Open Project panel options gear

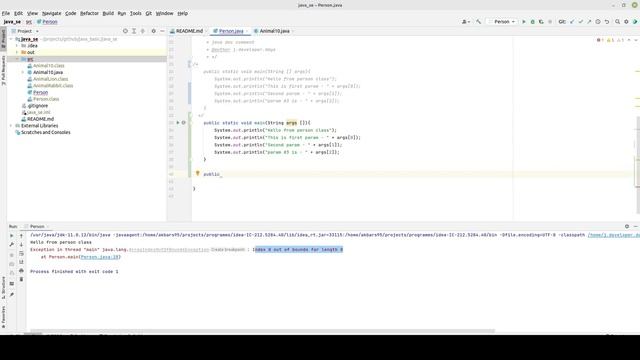click(153, 31)
